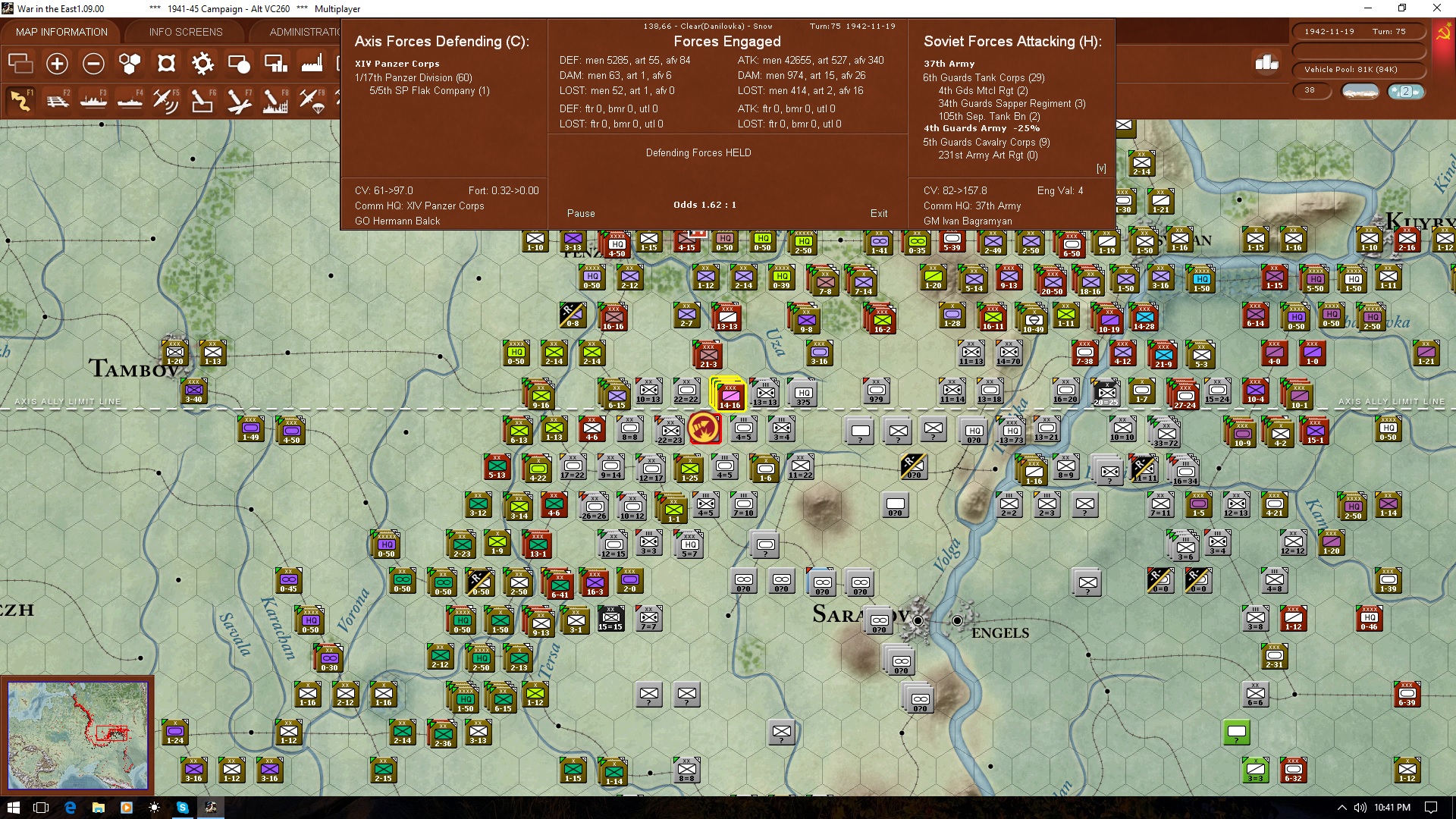This screenshot has height=819, width=1456.
Task: Click '1/17th Panzer Division (60)' defender entry
Action: 413,77
